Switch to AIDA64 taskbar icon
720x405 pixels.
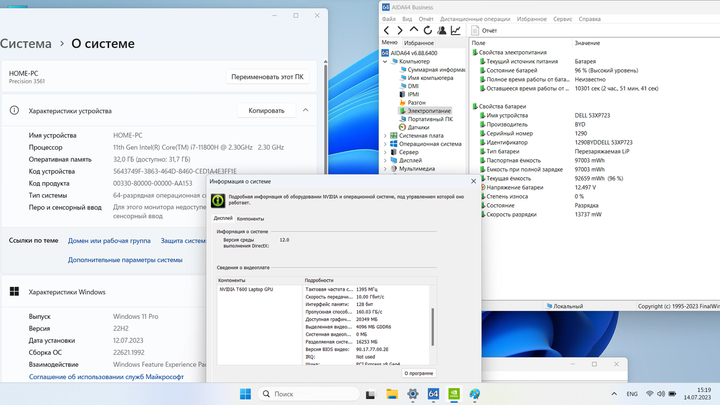pos(433,394)
